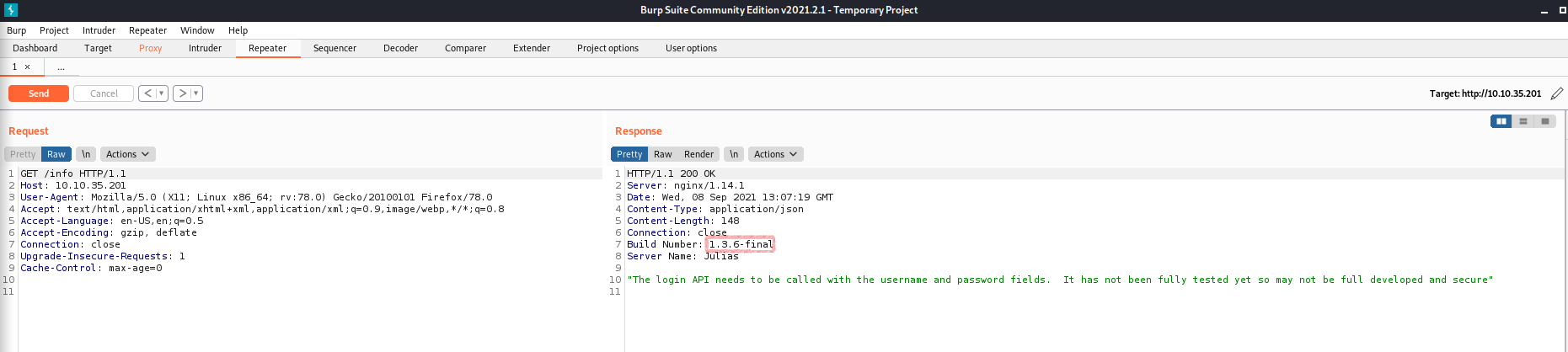Toggle Pretty view in Request panel
This screenshot has height=352, width=1568.
(x=23, y=154)
